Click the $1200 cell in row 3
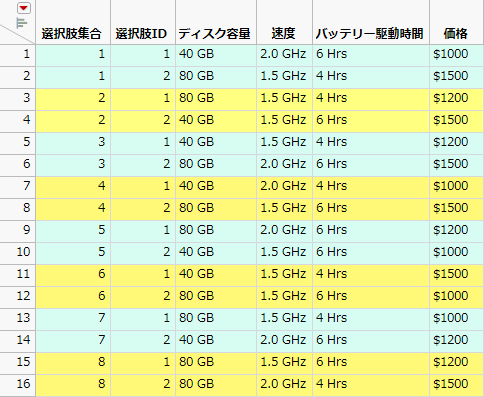This screenshot has height=397, width=484. 457,98
